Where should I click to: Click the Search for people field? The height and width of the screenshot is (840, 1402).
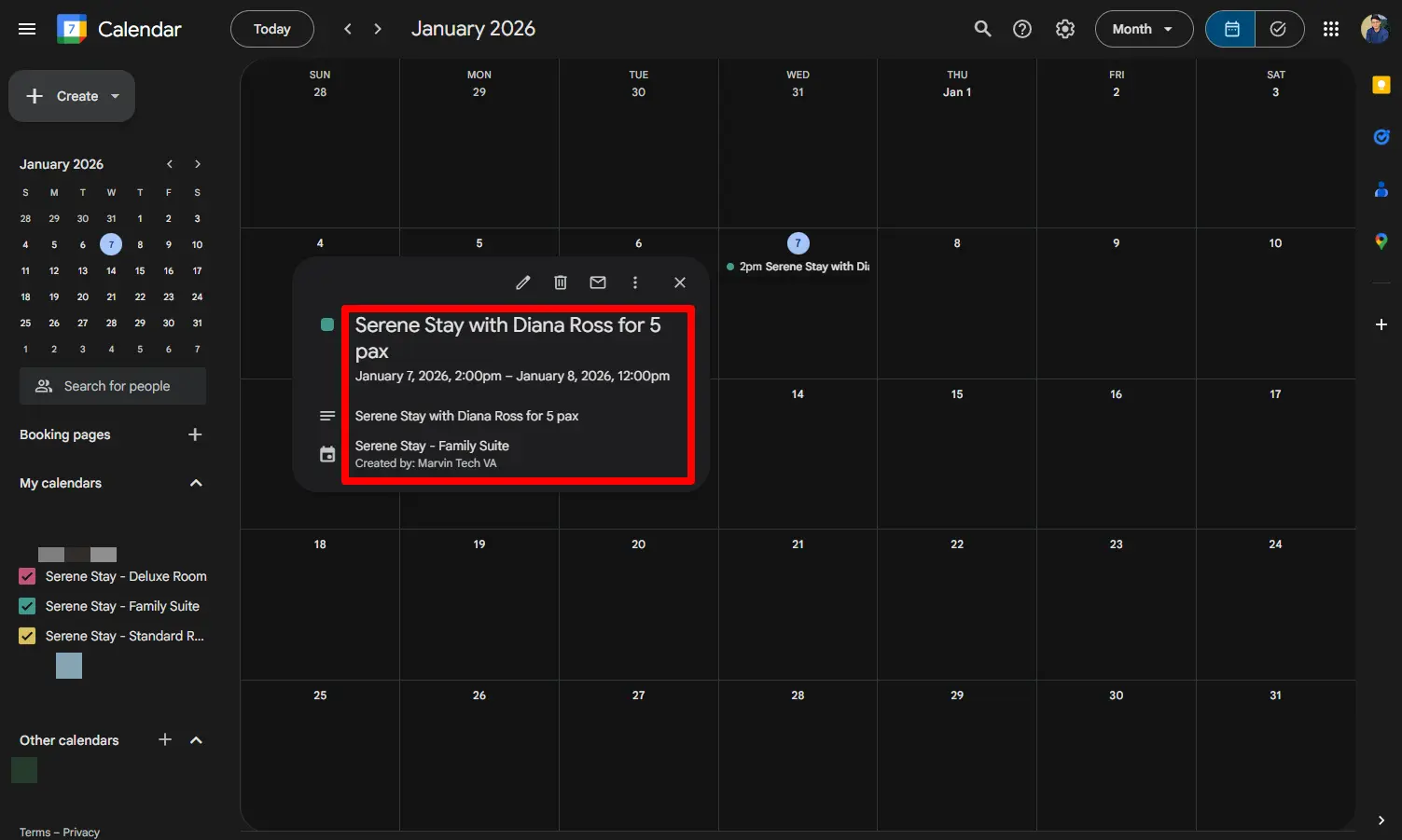click(112, 385)
